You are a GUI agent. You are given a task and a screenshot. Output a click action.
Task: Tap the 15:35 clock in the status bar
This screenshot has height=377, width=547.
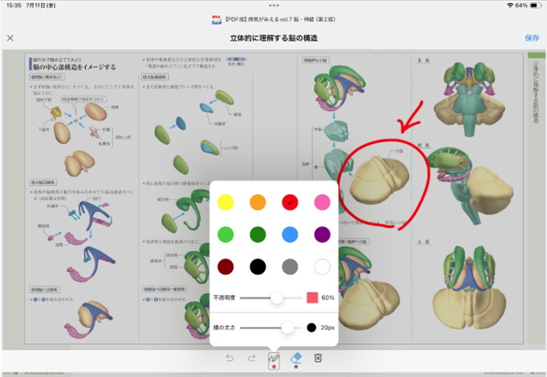coord(13,5)
